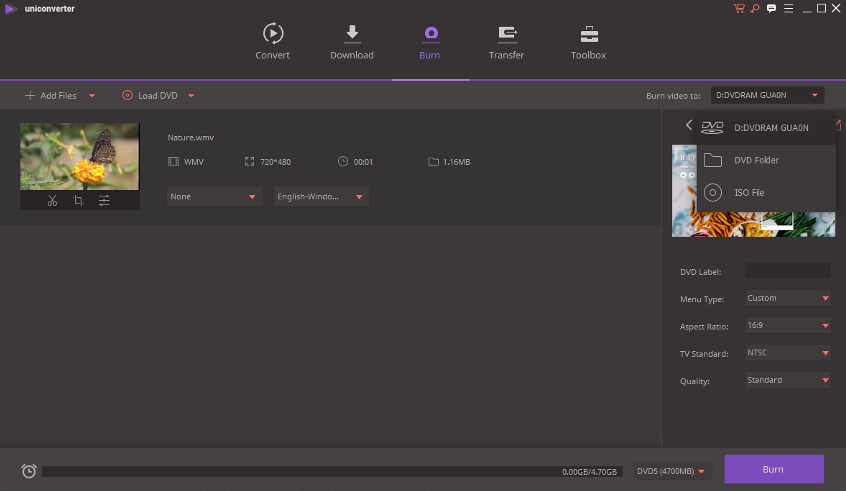
Task: Click the 00:01 duration text
Action: point(363,162)
